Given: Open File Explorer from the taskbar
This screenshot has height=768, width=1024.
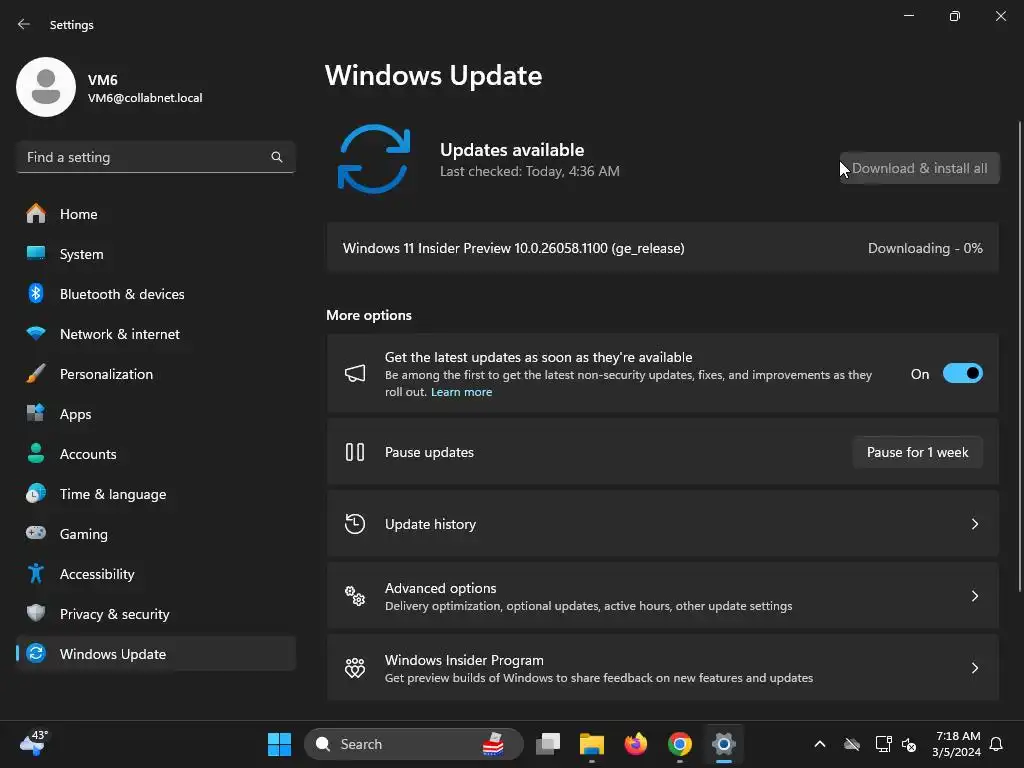Looking at the screenshot, I should (x=592, y=744).
